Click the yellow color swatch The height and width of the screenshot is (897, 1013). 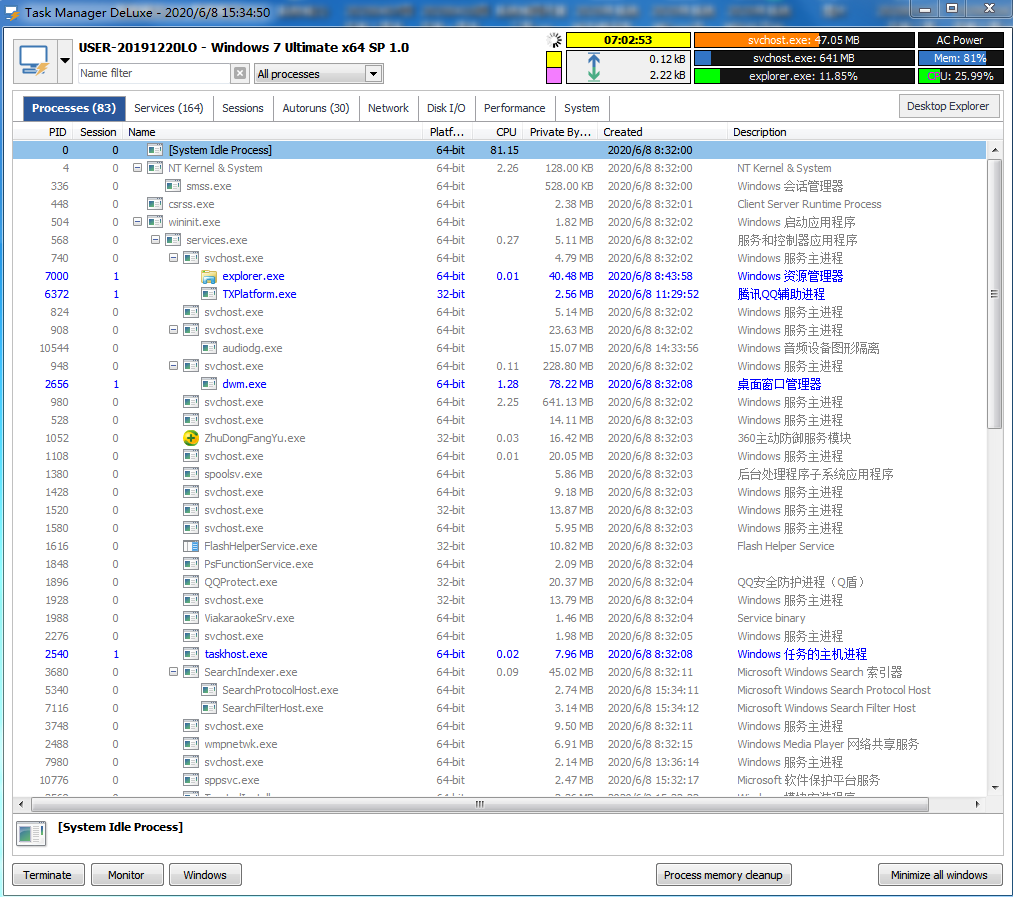[554, 59]
